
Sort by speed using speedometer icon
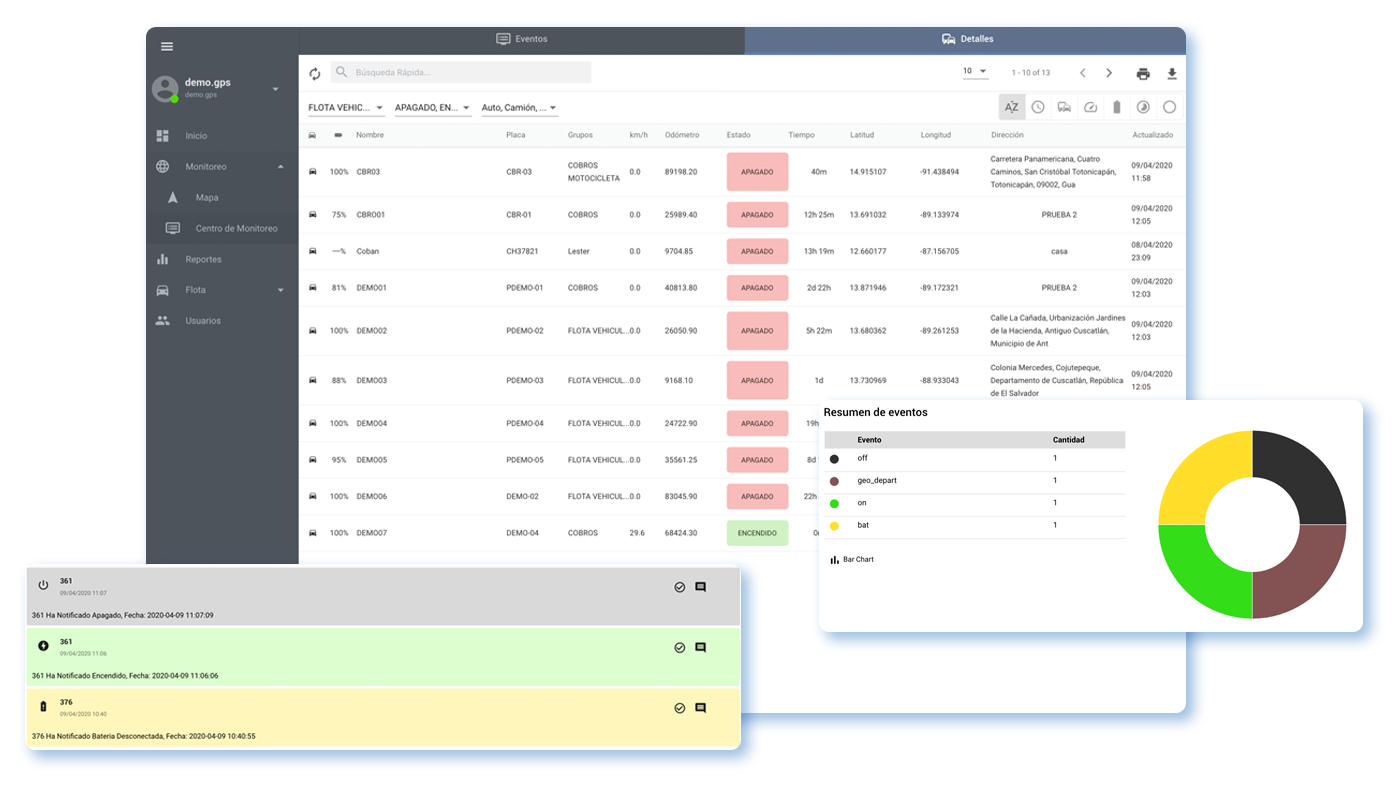1091,107
